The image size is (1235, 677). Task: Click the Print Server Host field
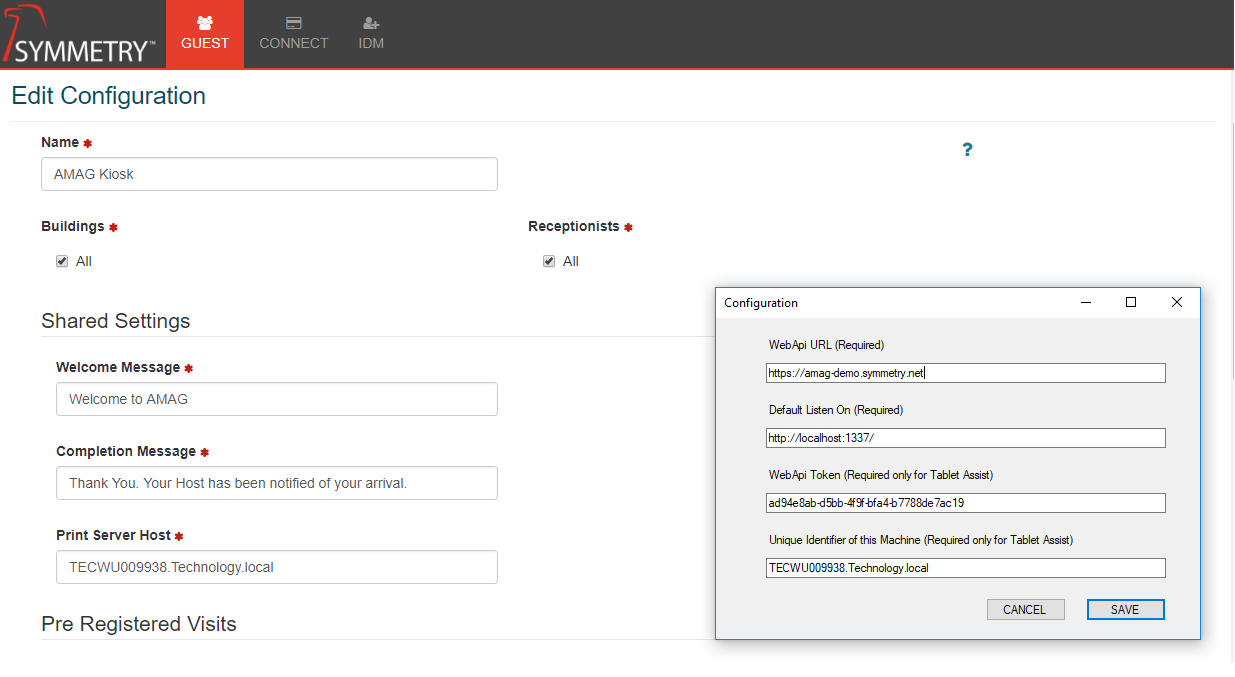coord(277,567)
